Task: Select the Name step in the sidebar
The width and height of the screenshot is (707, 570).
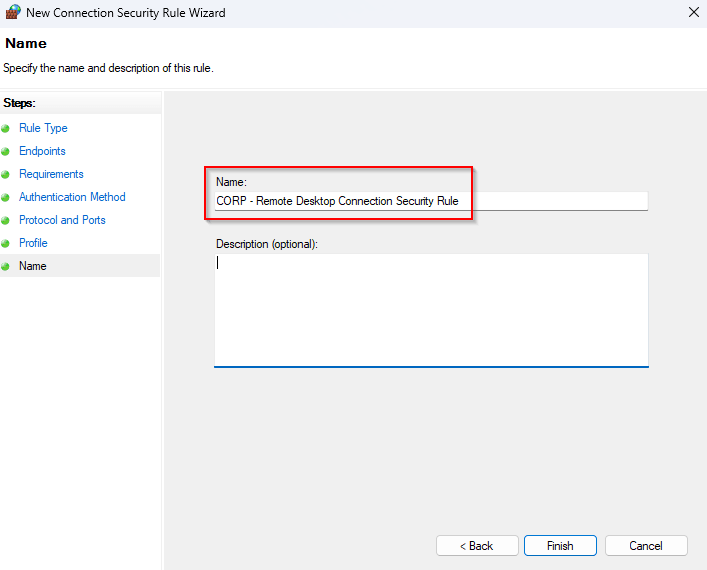Action: point(33,266)
